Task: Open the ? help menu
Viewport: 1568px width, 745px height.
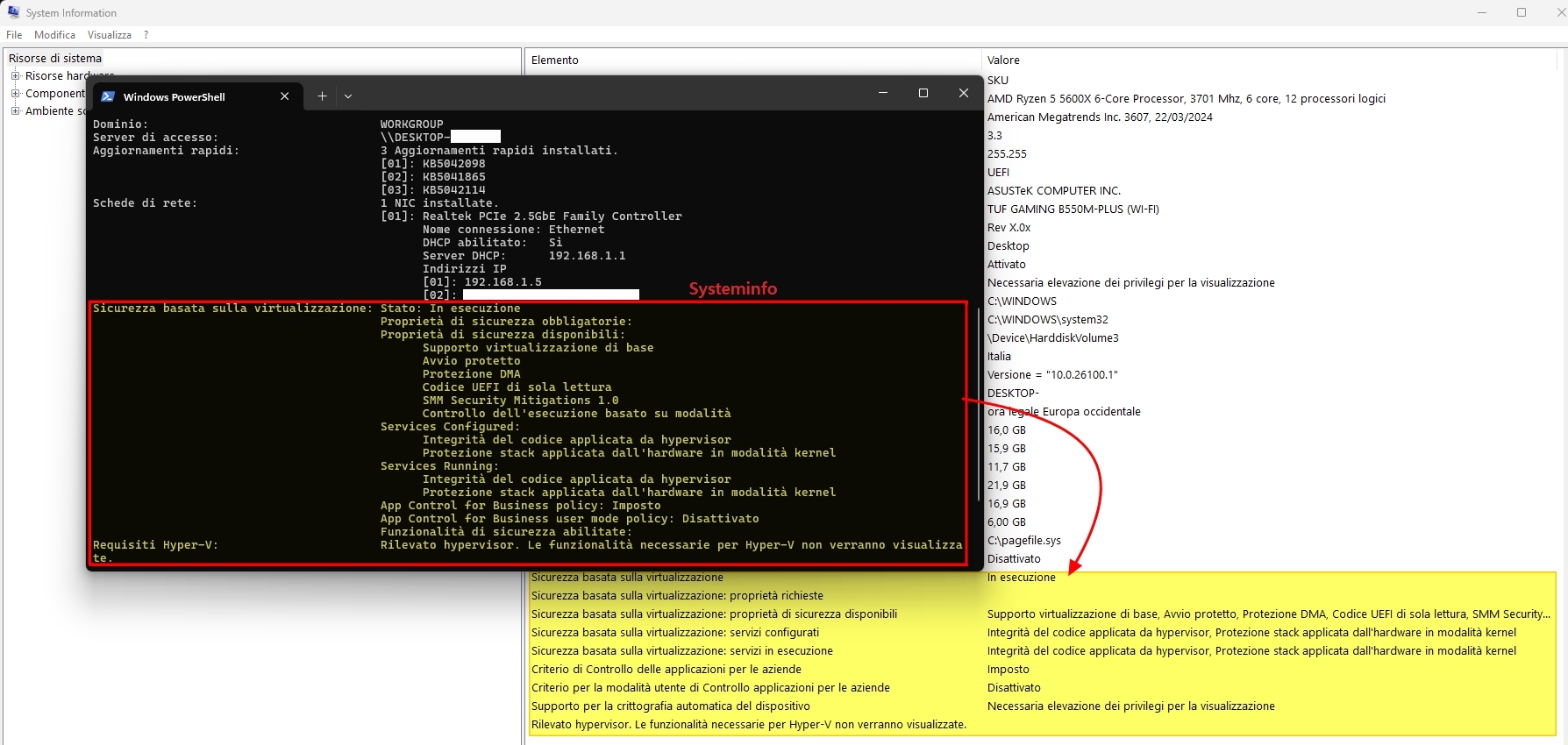Action: (x=146, y=35)
